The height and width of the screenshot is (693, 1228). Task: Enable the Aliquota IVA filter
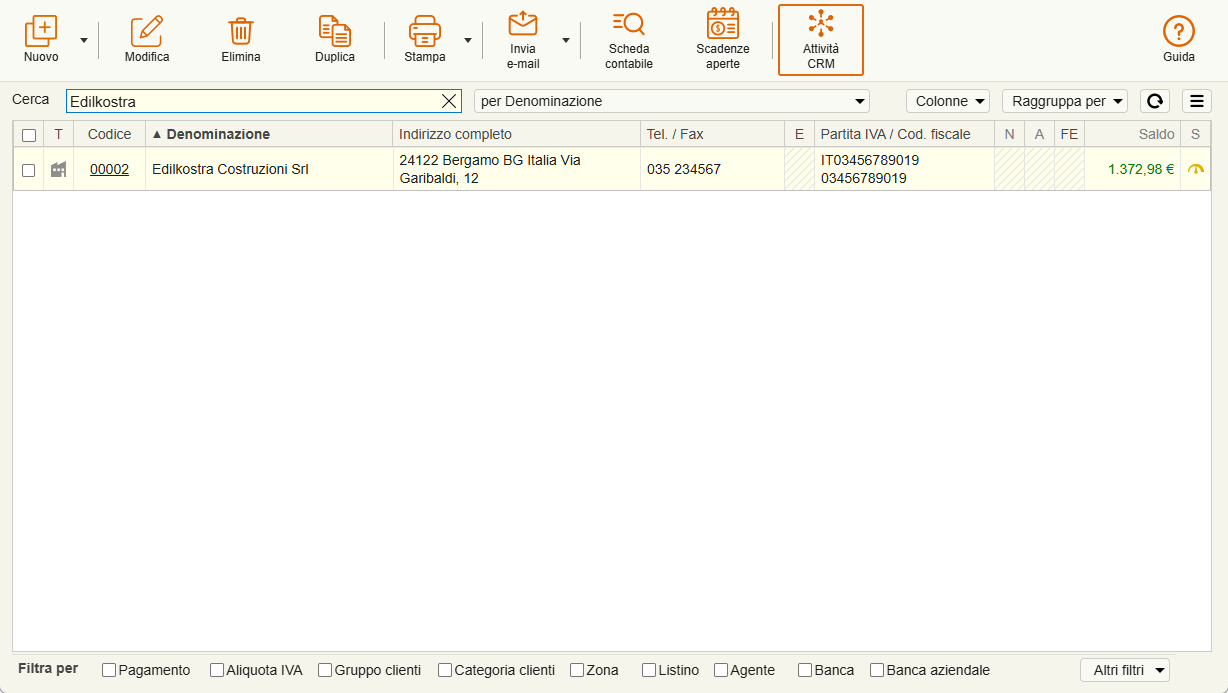coord(217,670)
